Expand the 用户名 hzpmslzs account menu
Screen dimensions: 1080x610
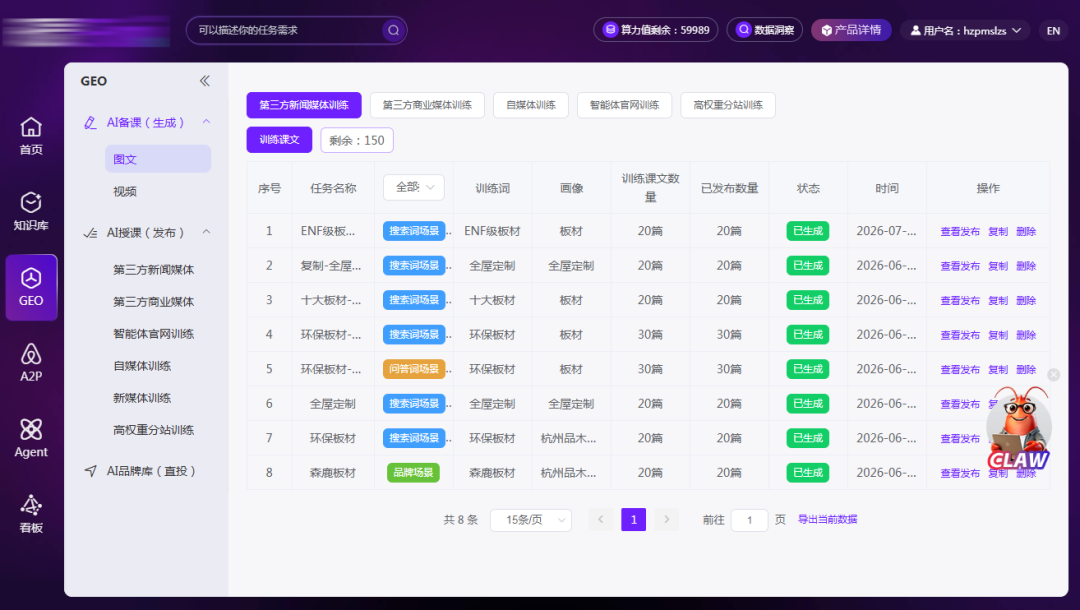click(965, 30)
